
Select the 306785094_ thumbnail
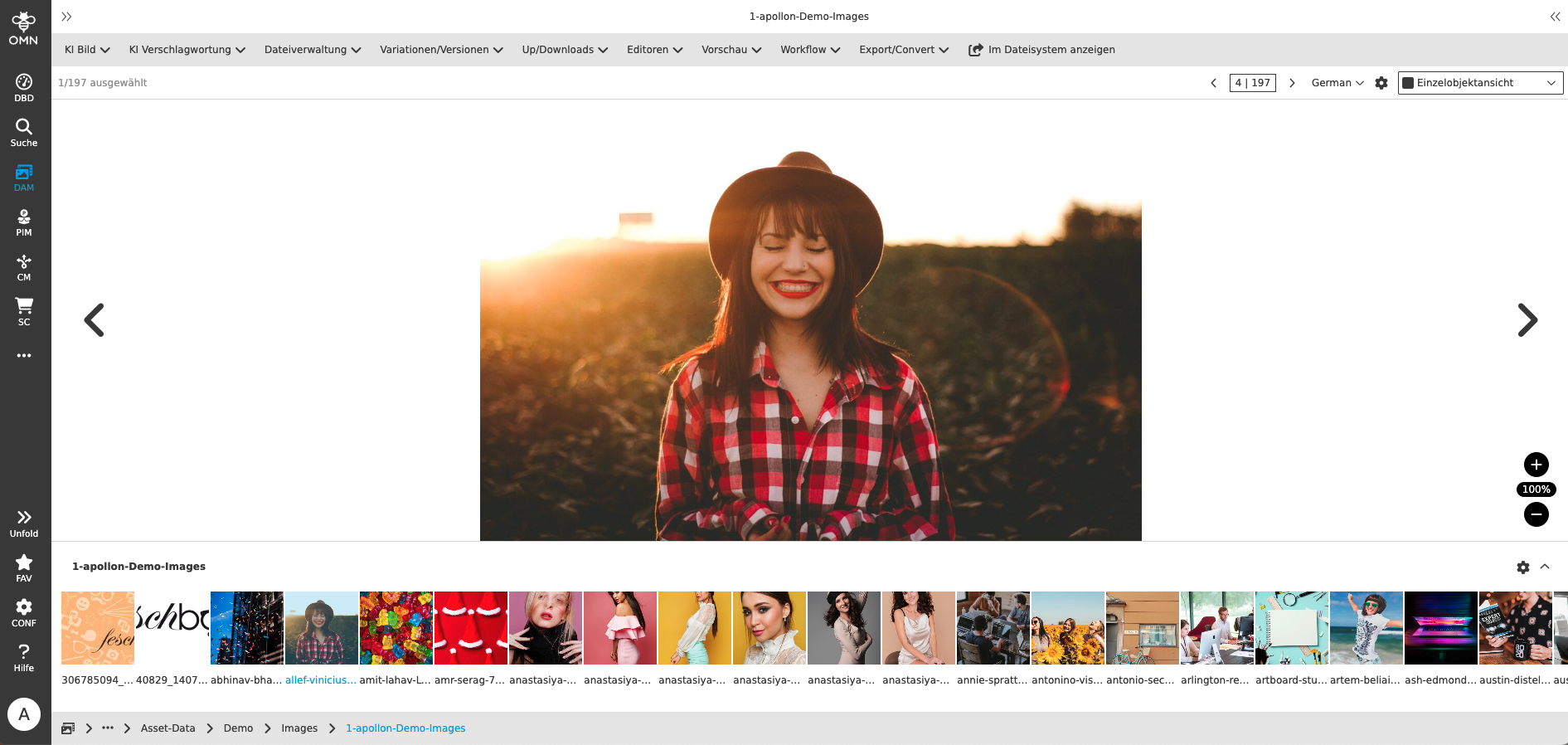[x=98, y=628]
